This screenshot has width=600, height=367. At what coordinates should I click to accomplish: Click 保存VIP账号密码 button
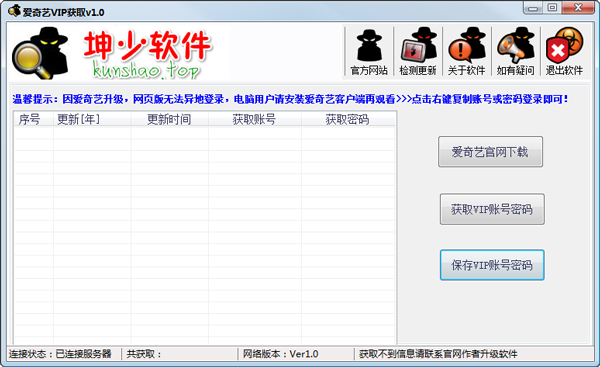pyautogui.click(x=492, y=265)
